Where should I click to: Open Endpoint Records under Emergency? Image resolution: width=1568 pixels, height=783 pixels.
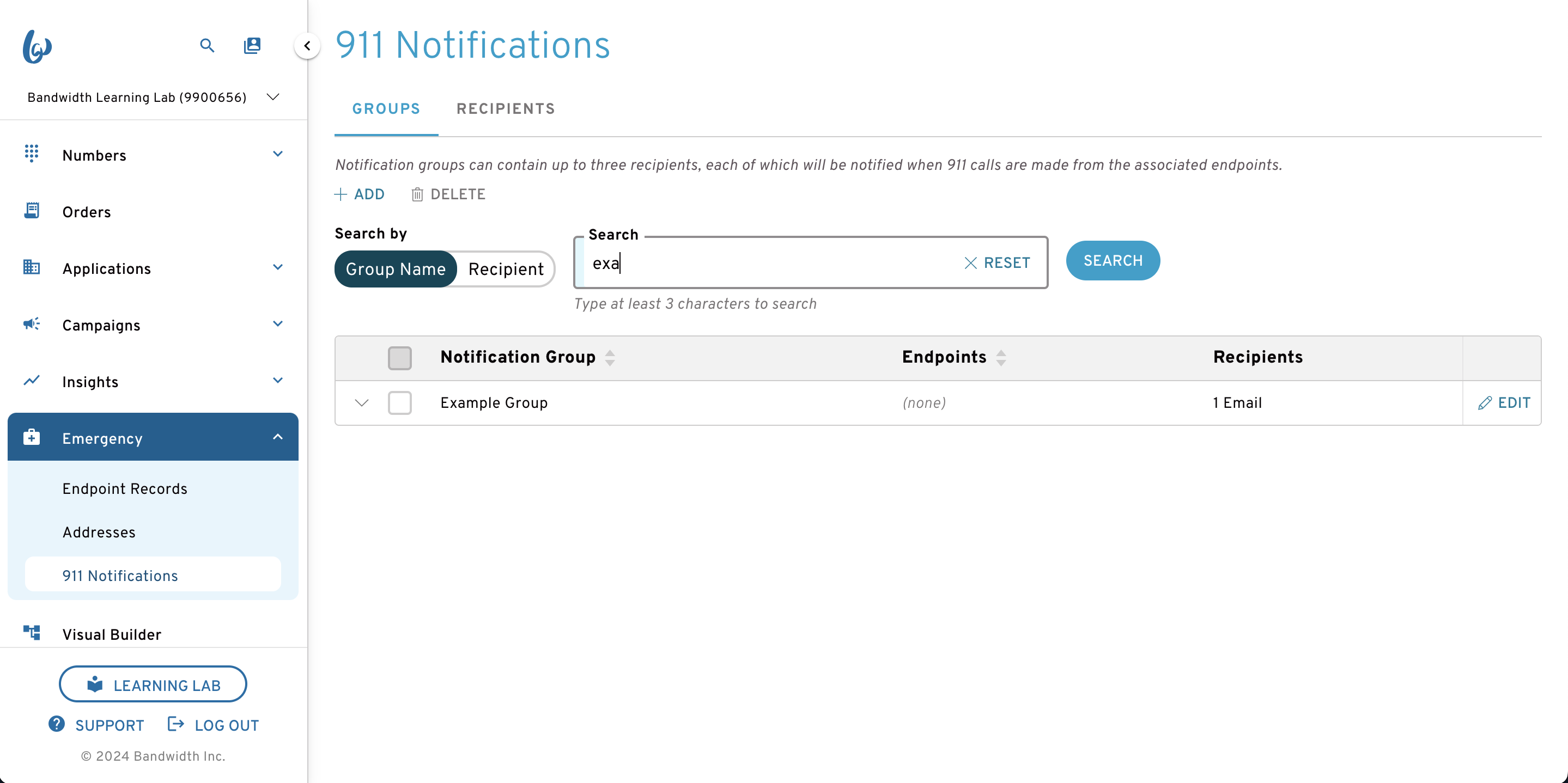125,489
